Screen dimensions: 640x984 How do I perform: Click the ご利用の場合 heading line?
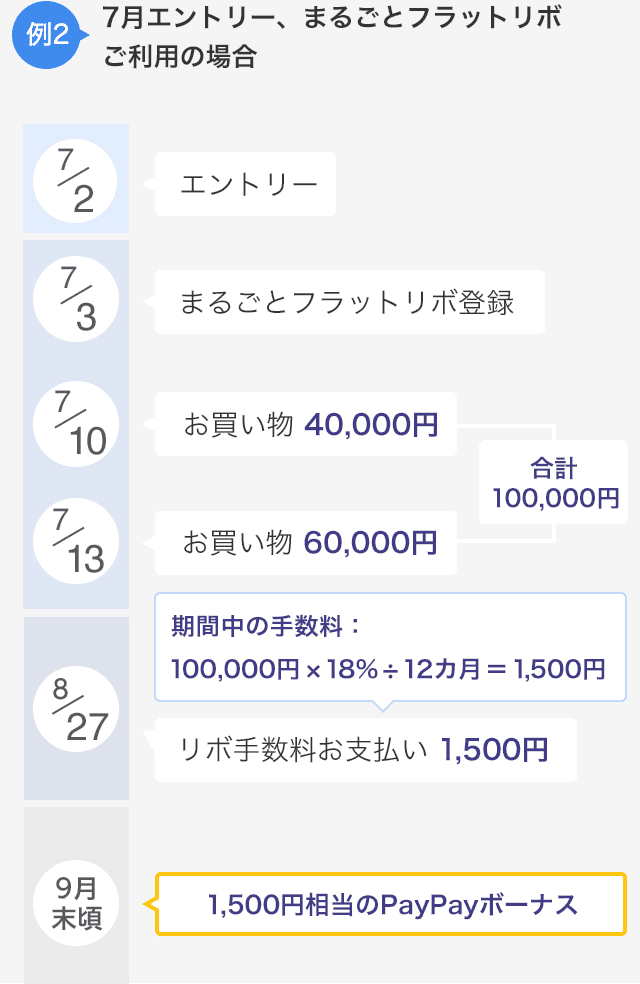(x=180, y=56)
